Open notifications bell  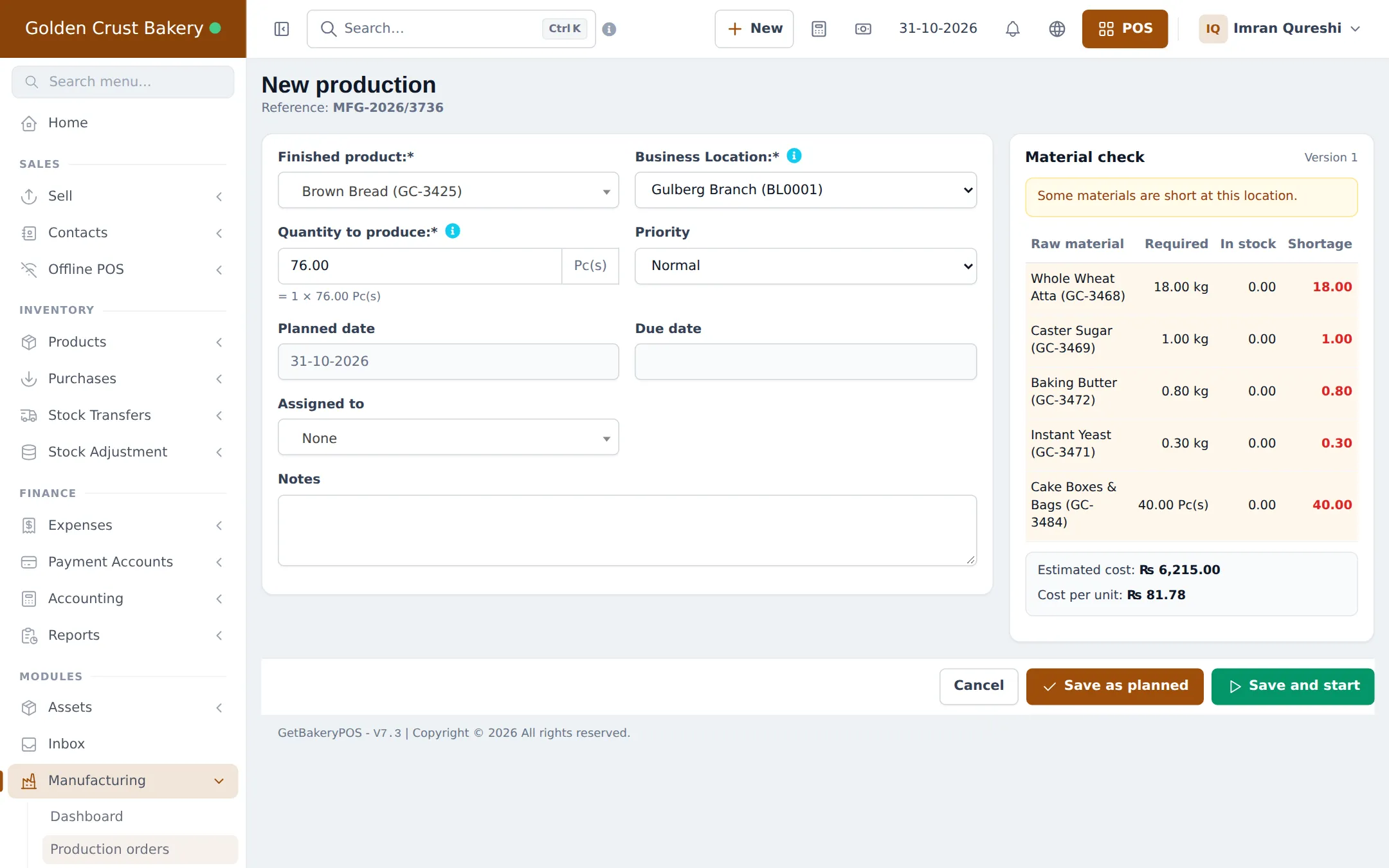[1013, 29]
